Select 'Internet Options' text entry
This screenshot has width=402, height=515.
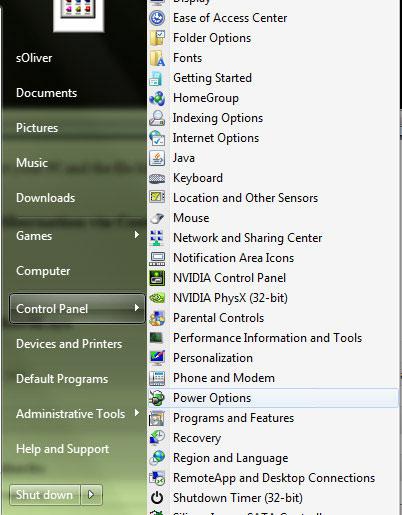pyautogui.click(x=216, y=138)
